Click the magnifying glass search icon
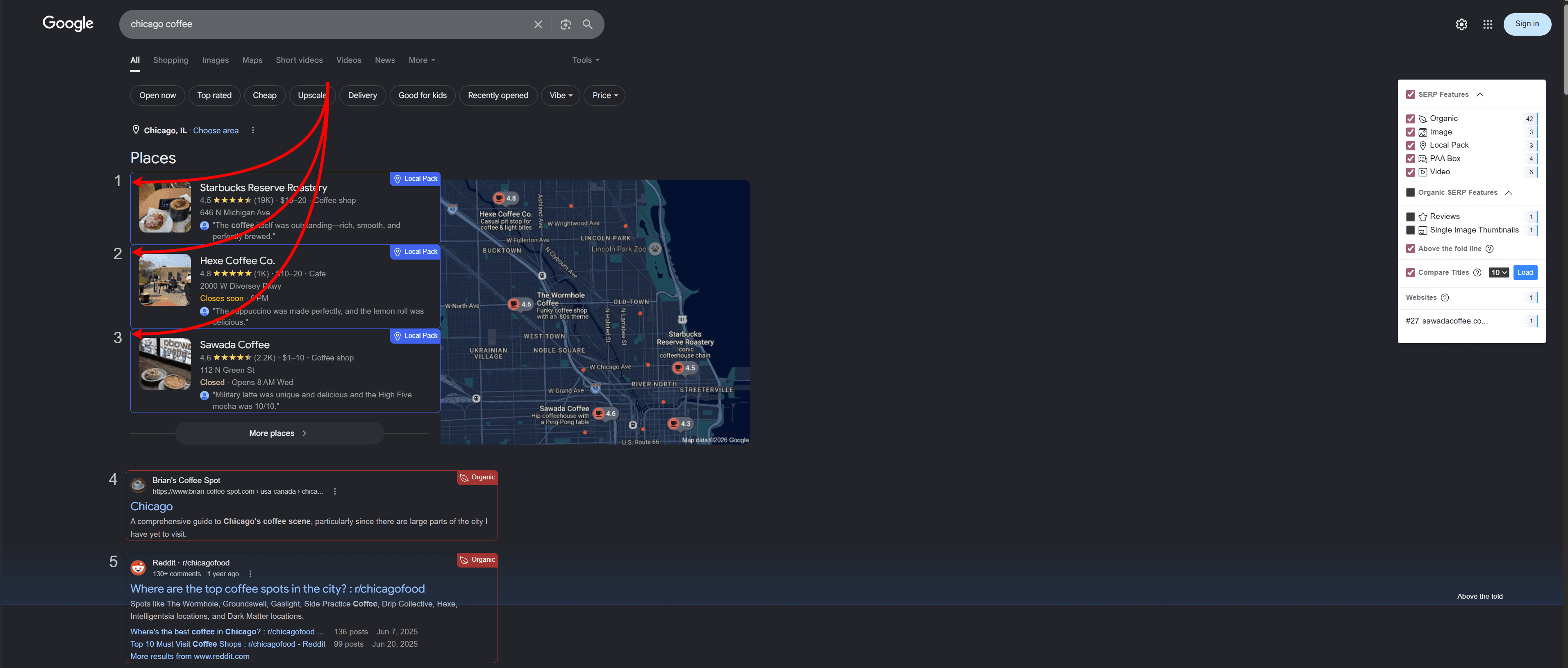The height and width of the screenshot is (668, 1568). tap(587, 24)
